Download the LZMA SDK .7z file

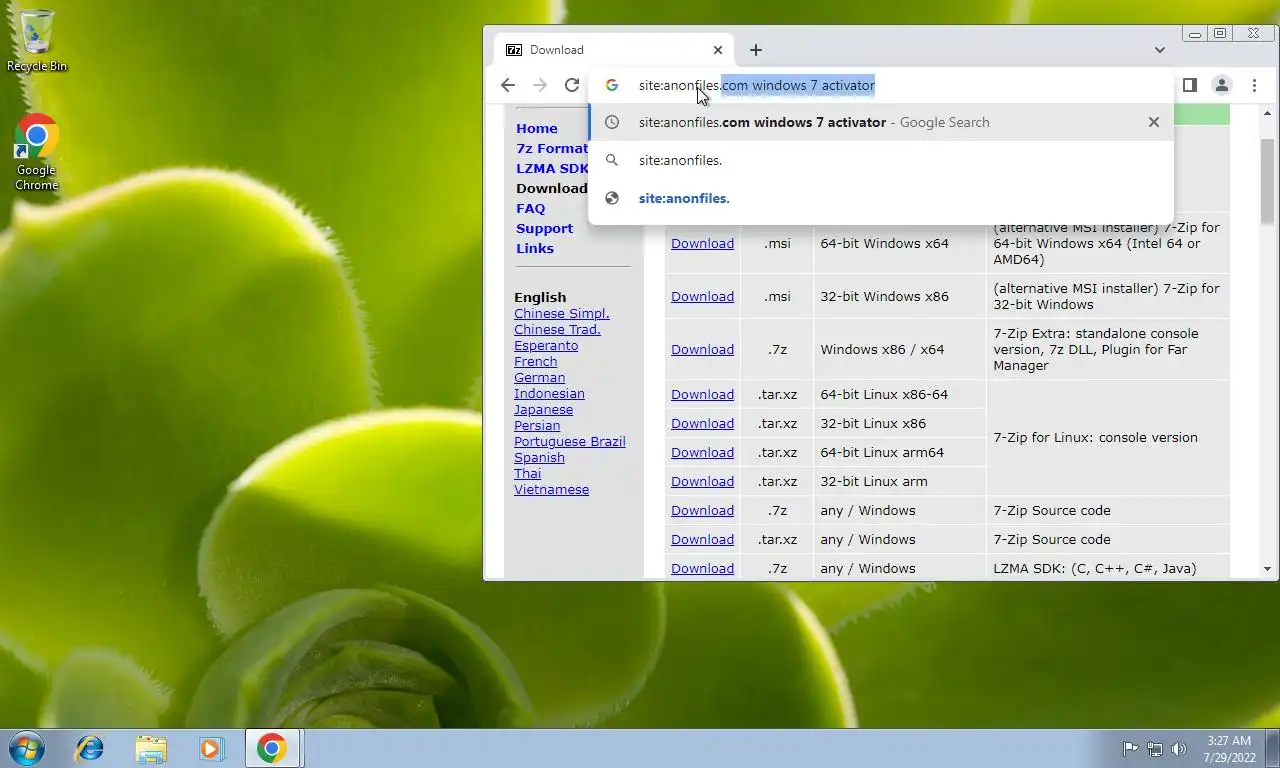click(x=702, y=568)
